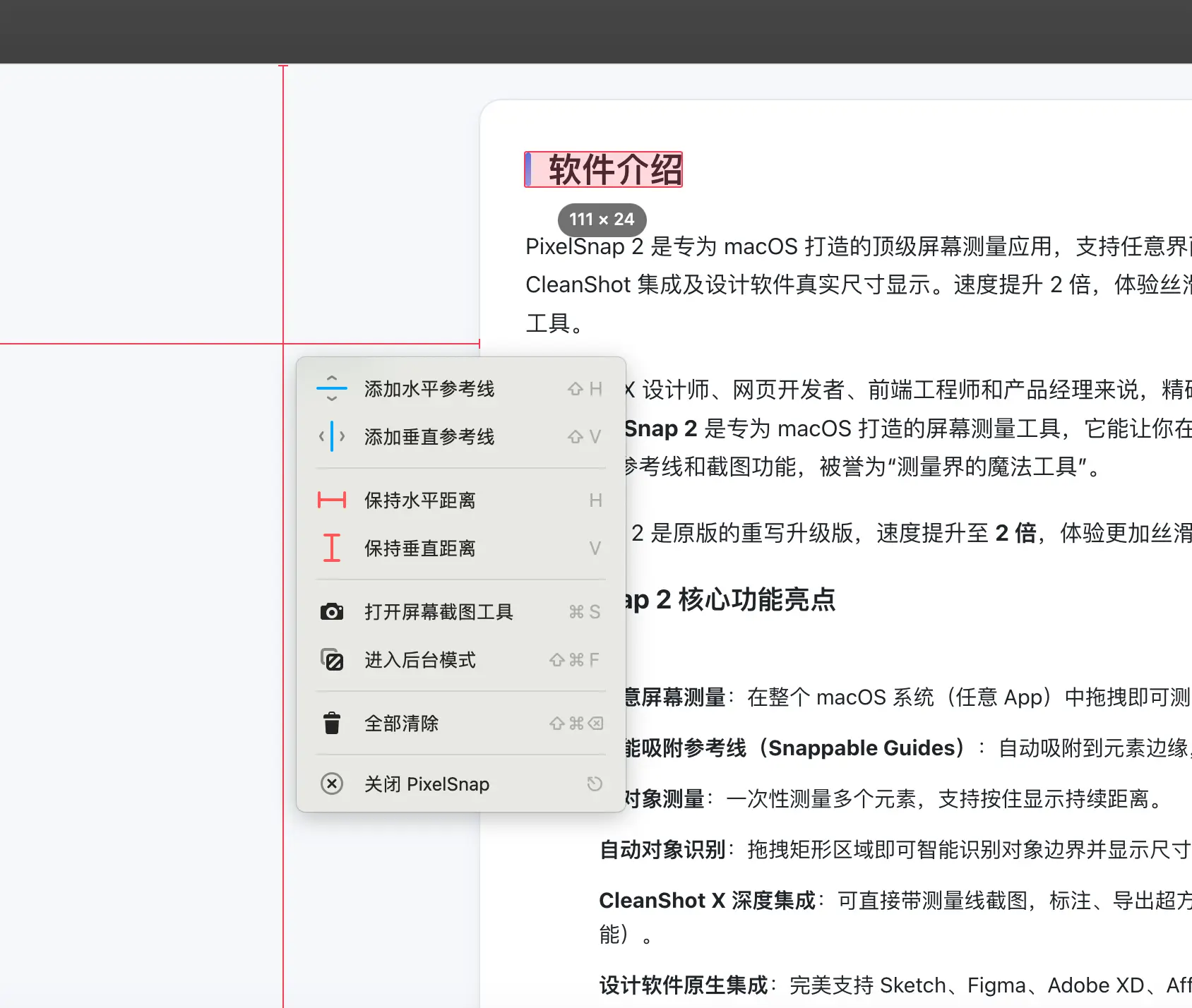This screenshot has height=1008, width=1192.
Task: Click the red vertical distance icon
Action: pyautogui.click(x=331, y=548)
